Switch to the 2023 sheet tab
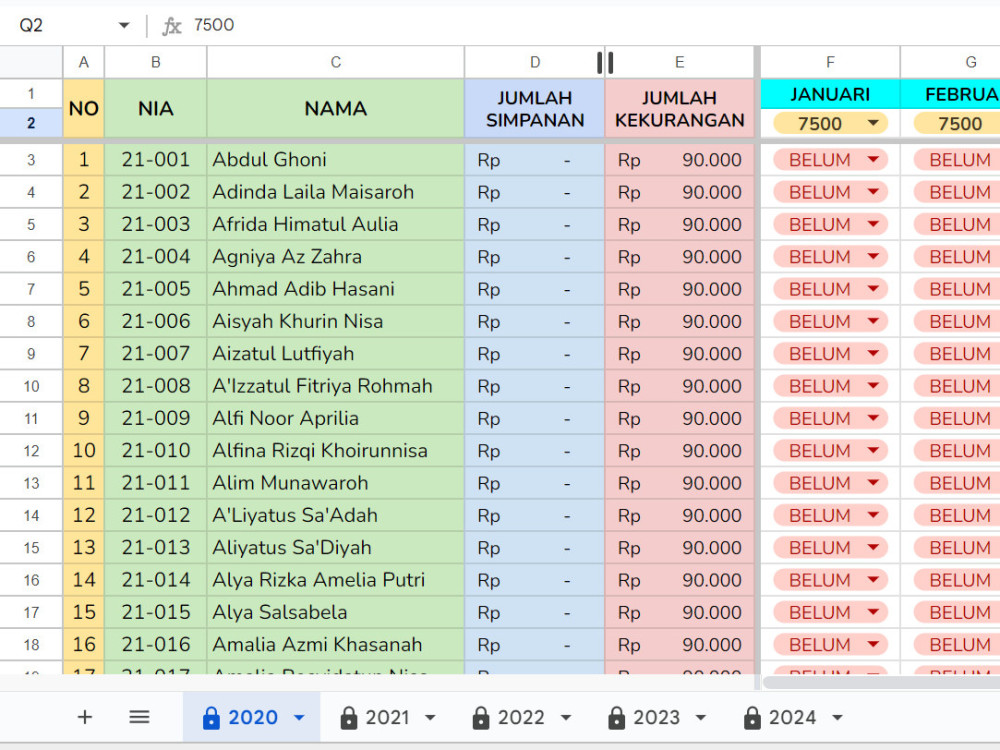 (656, 717)
